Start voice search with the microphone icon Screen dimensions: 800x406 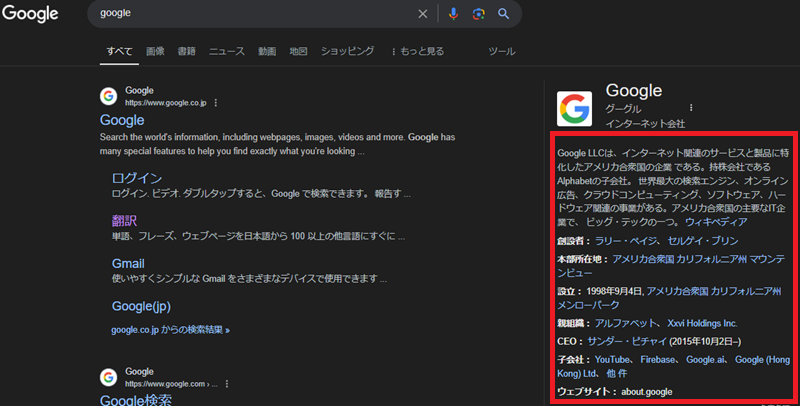[x=453, y=14]
